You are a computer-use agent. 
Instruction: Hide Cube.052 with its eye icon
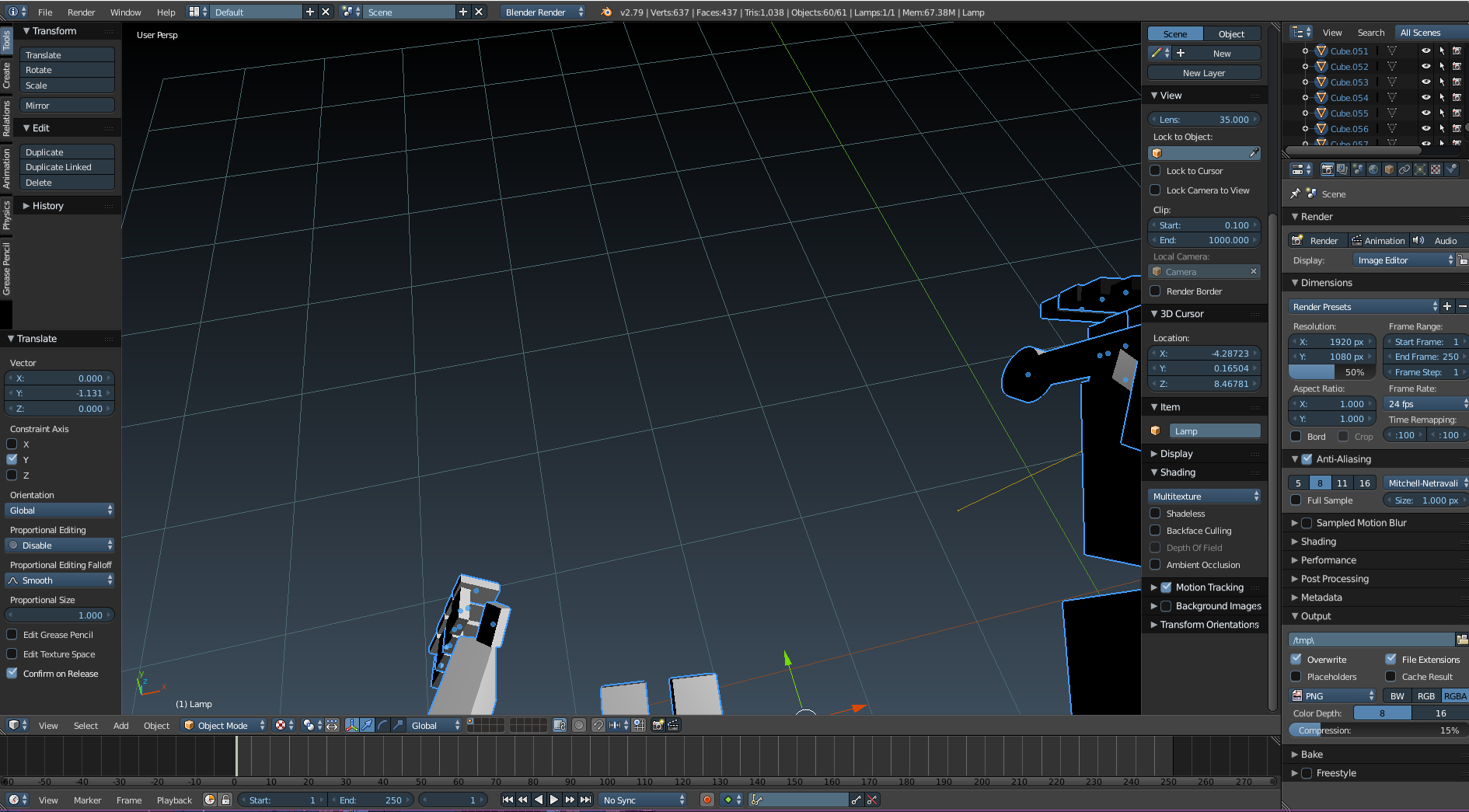1425,67
